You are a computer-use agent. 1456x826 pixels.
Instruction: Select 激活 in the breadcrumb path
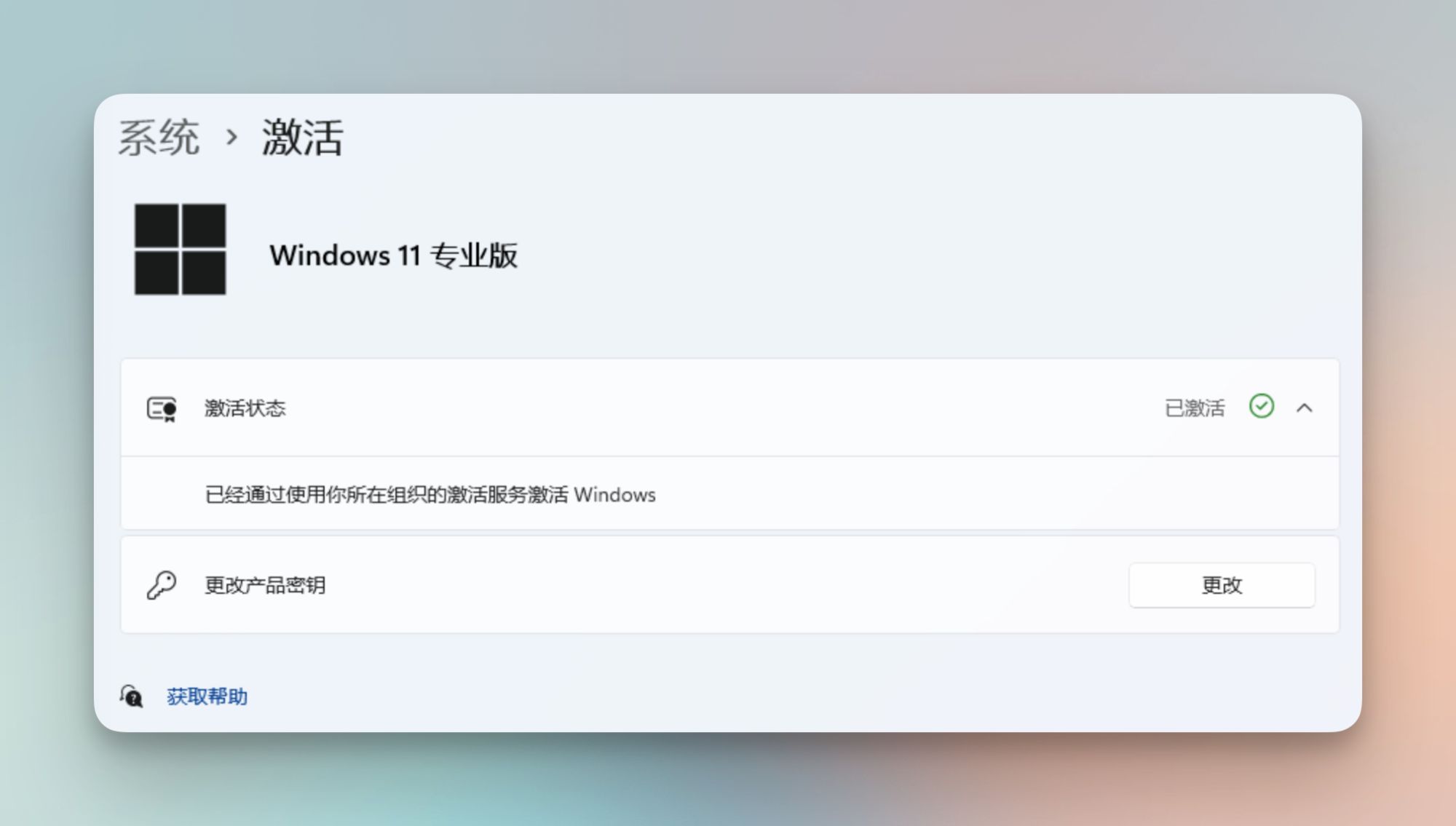pyautogui.click(x=304, y=136)
